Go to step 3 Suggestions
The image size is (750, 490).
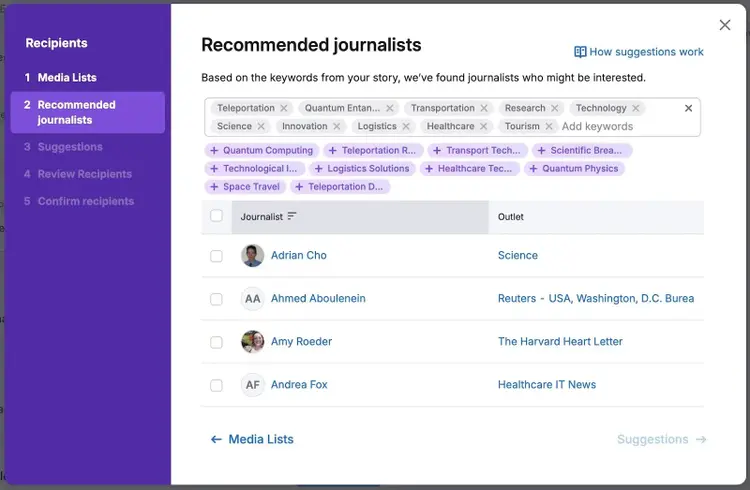[63, 147]
